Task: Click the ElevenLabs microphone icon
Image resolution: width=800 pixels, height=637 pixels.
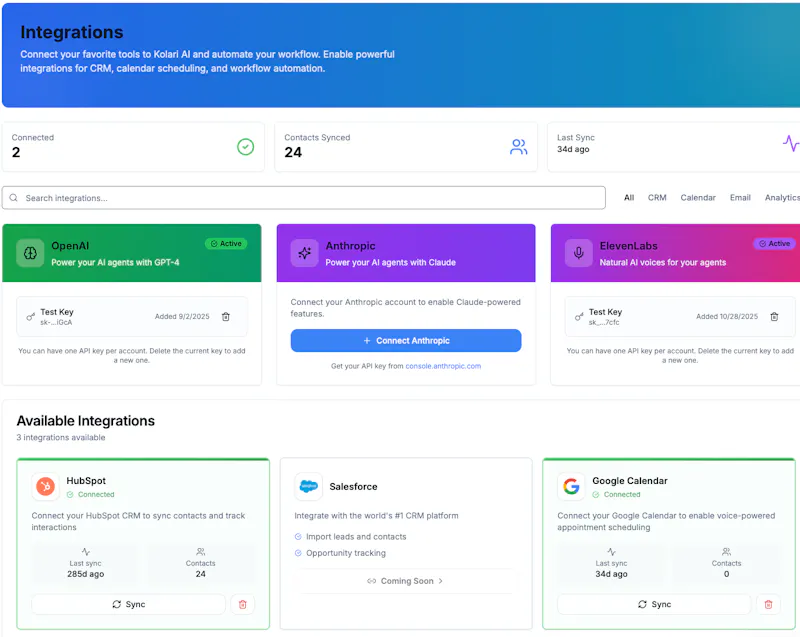Action: tap(579, 252)
